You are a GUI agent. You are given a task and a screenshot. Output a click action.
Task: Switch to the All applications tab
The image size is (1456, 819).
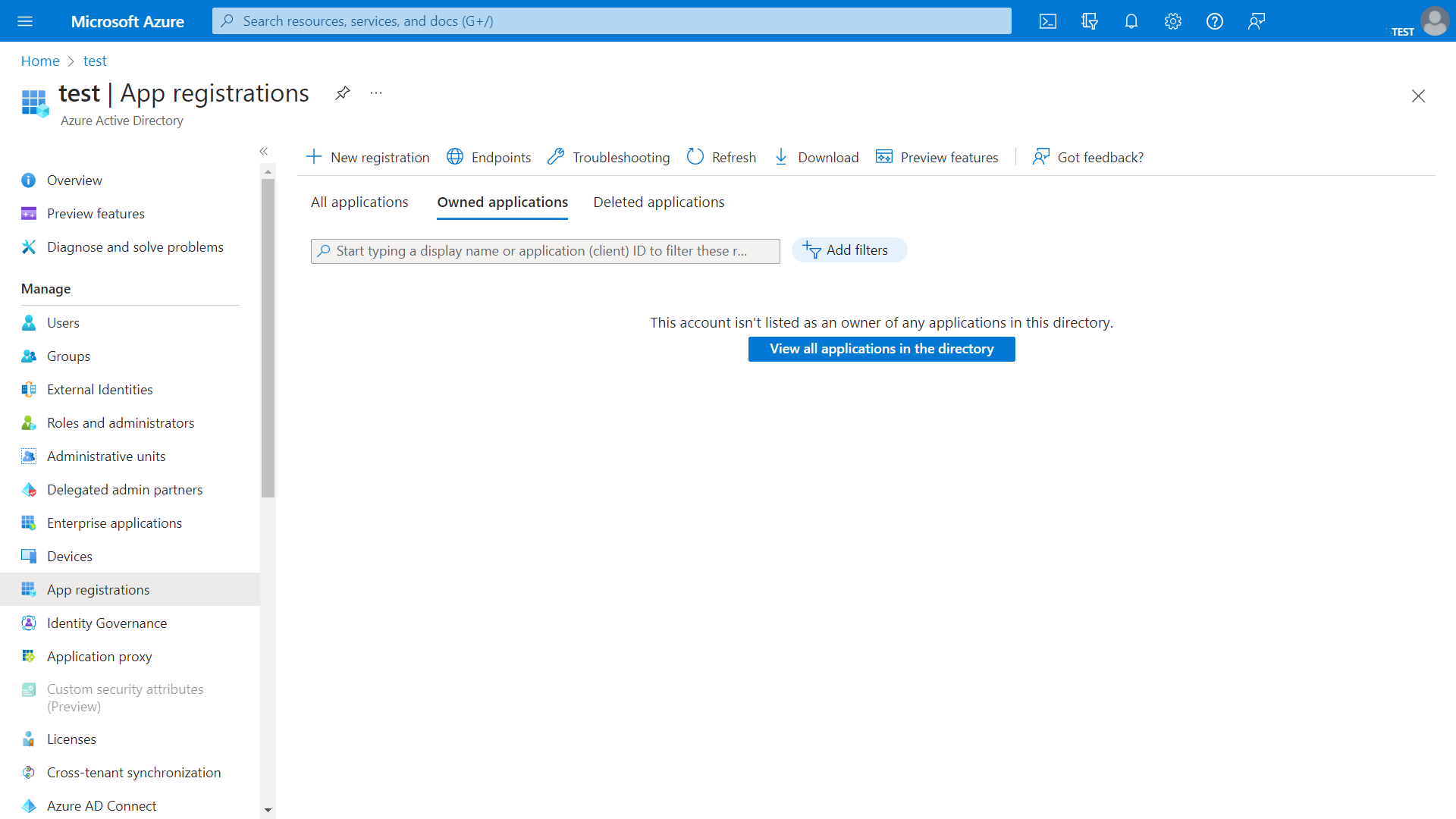[x=359, y=202]
